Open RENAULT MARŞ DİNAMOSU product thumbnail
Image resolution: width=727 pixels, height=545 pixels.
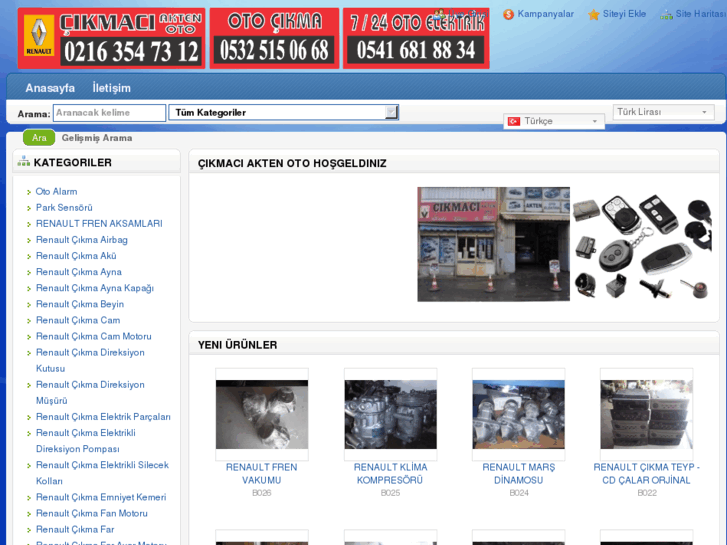pyautogui.click(x=518, y=414)
